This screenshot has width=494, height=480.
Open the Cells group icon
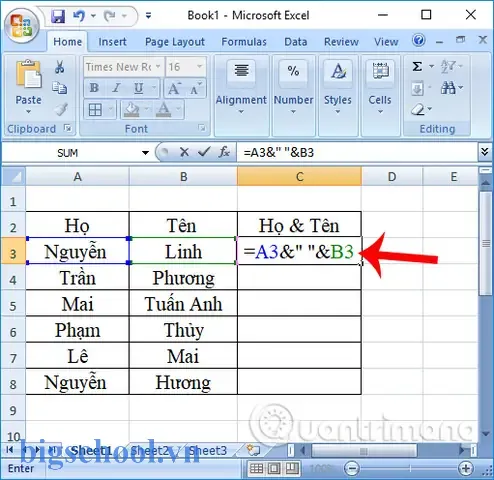[x=380, y=72]
